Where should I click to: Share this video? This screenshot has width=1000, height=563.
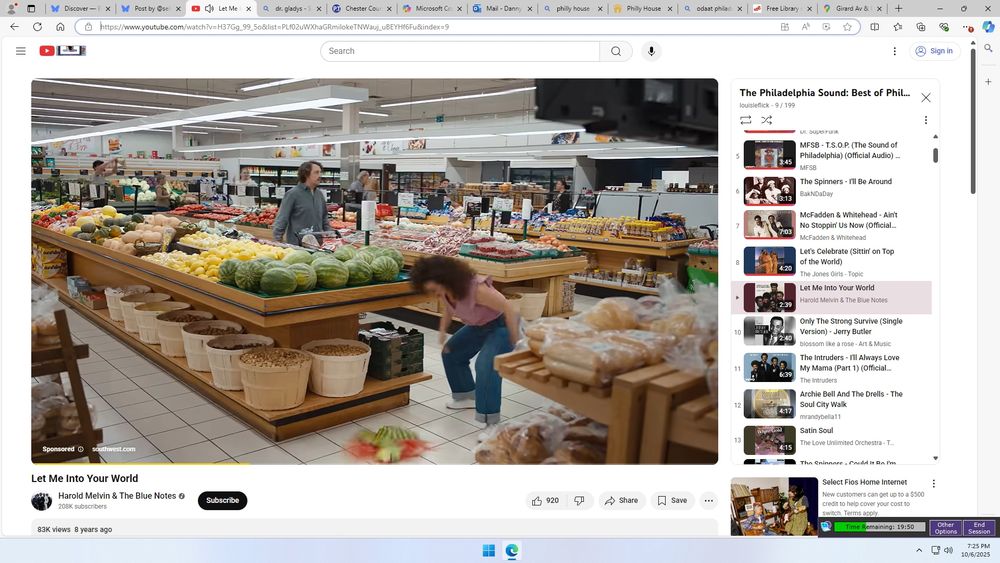coord(621,501)
